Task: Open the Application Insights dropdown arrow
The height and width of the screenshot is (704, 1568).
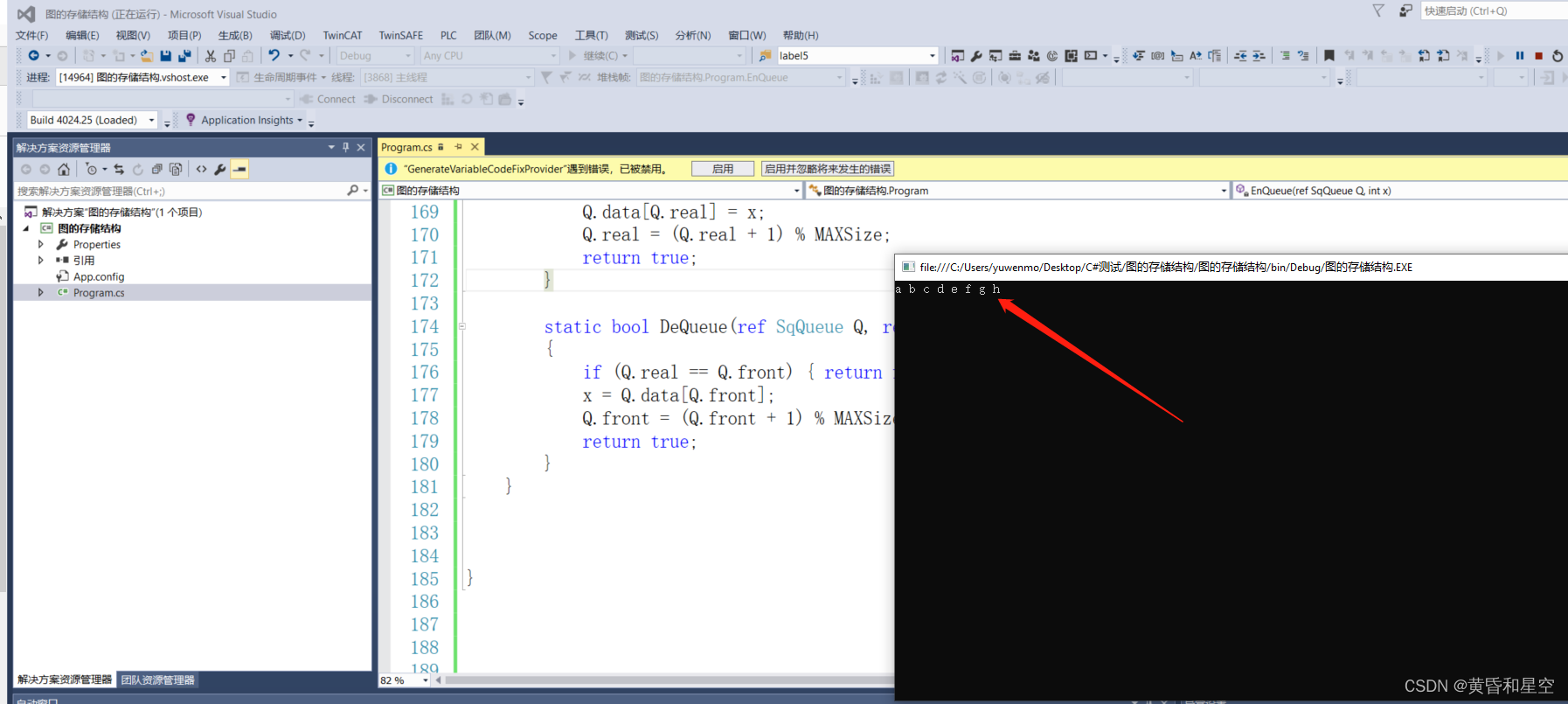Action: pos(300,121)
